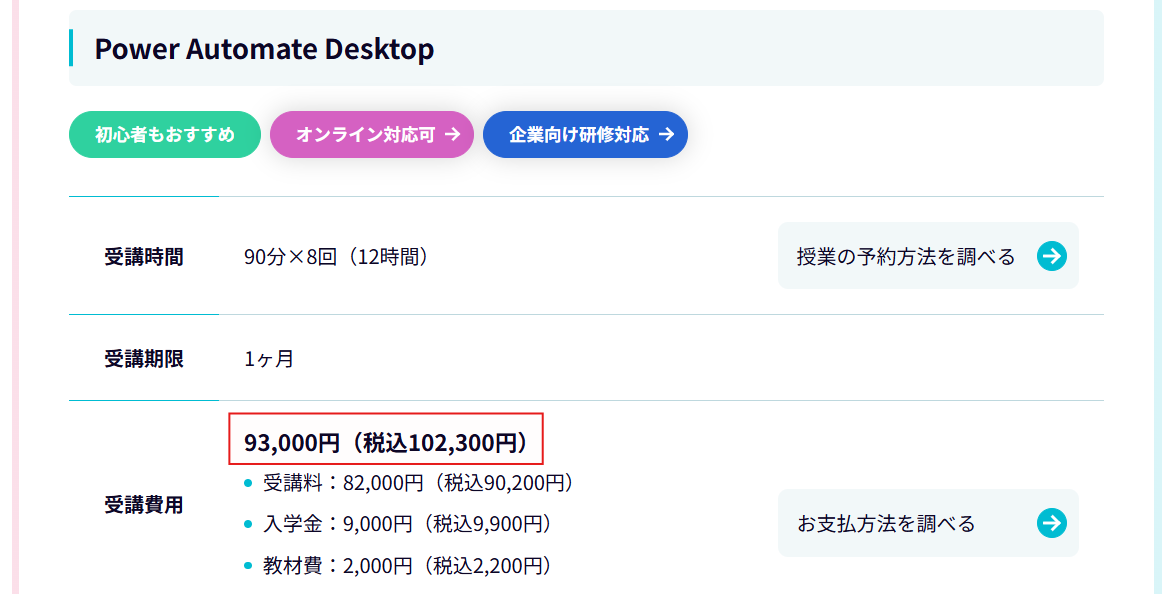Click the arrow in オンライン対応可 badge
Viewport: 1171px width, 594px height.
(x=453, y=134)
